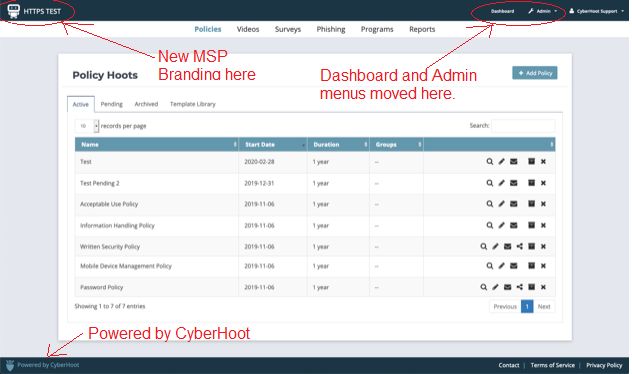Image resolution: width=632 pixels, height=374 pixels.
Task: Open the Surveys section
Action: pos(288,29)
